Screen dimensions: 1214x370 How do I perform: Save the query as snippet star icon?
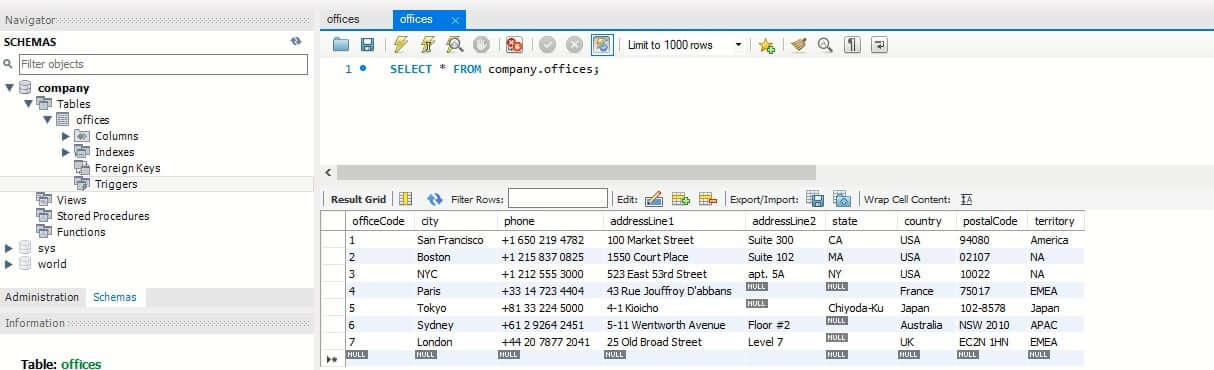click(767, 45)
